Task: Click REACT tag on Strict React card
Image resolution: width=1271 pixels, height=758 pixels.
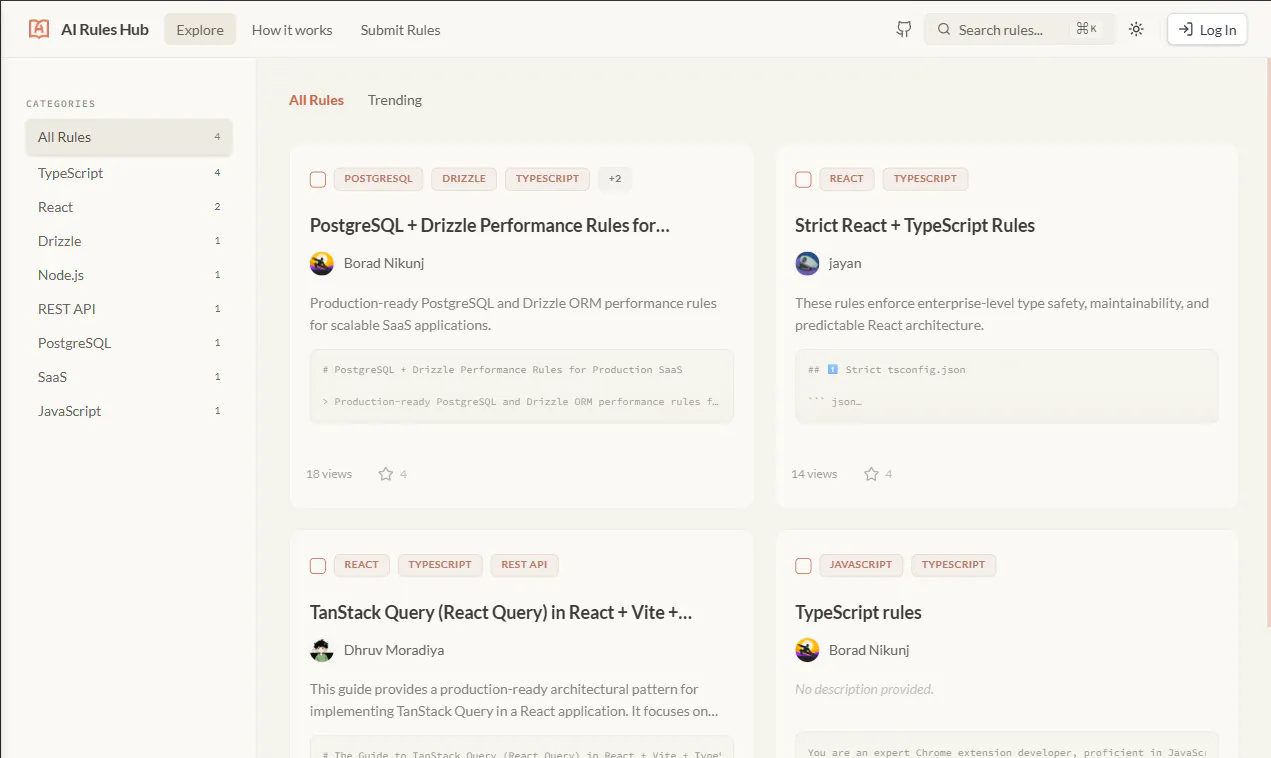Action: [846, 179]
